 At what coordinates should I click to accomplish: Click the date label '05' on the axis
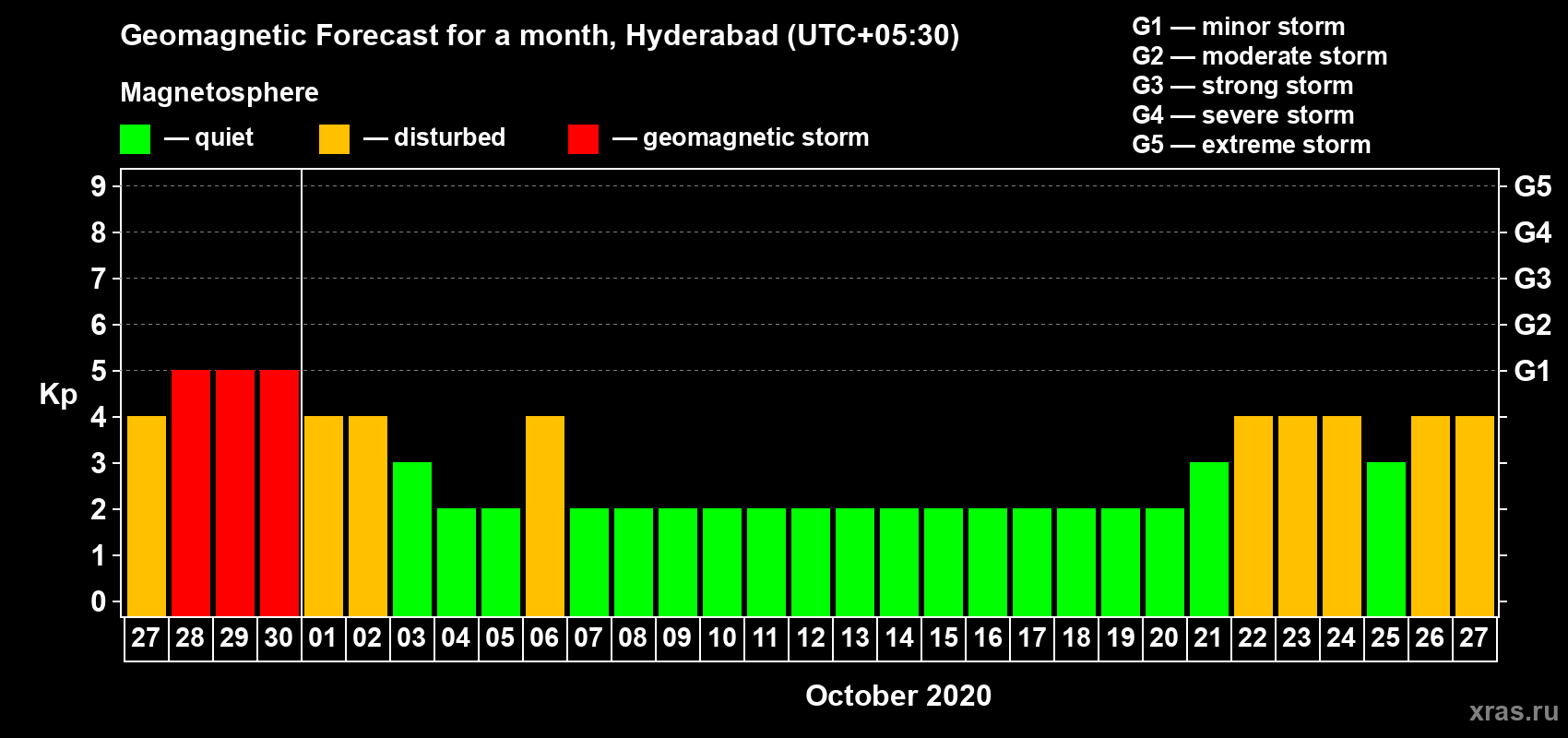click(500, 638)
